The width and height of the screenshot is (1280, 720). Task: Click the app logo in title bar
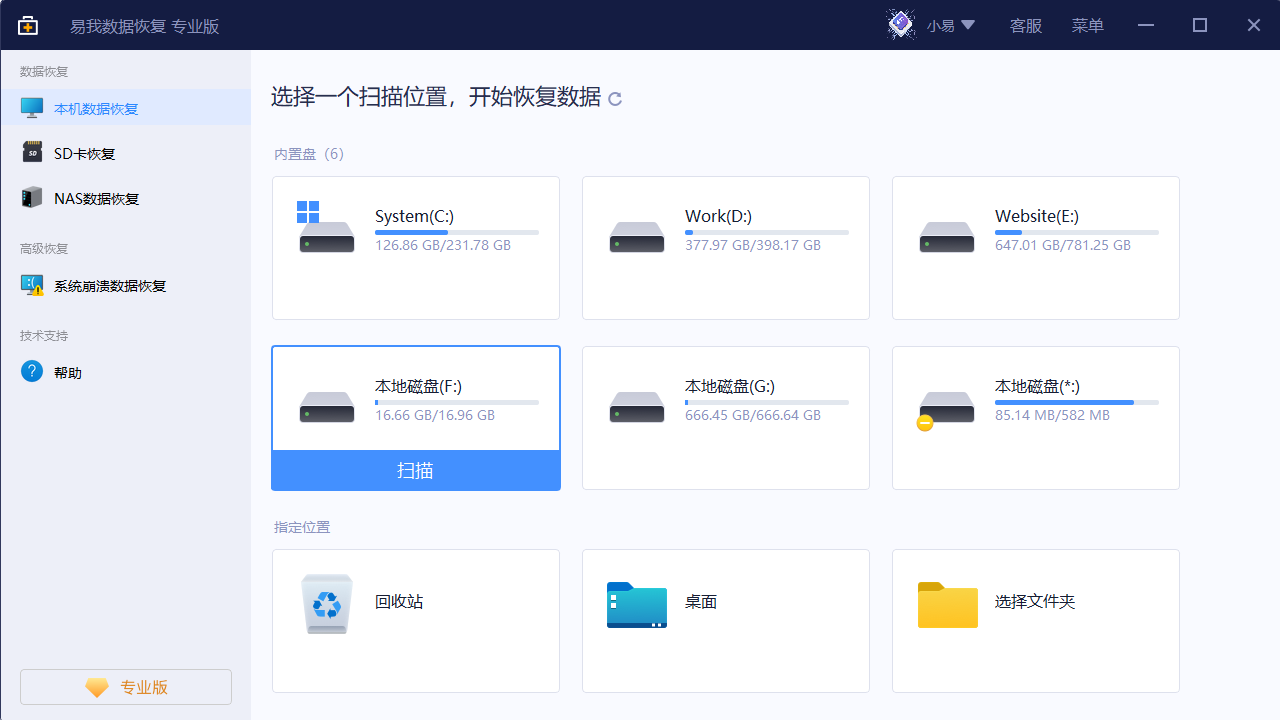coord(28,26)
